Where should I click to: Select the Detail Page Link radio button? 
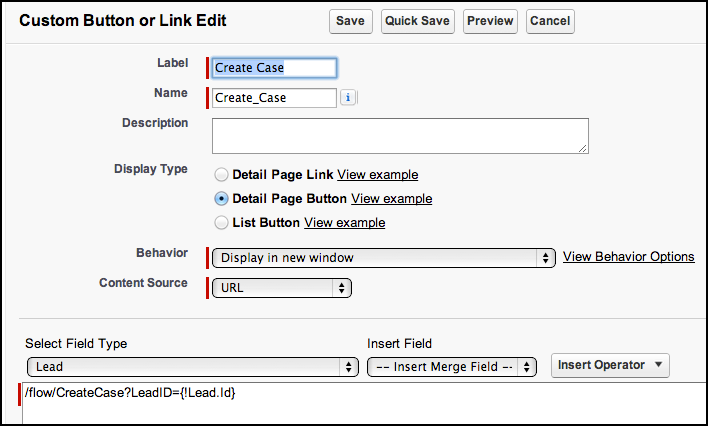click(221, 175)
